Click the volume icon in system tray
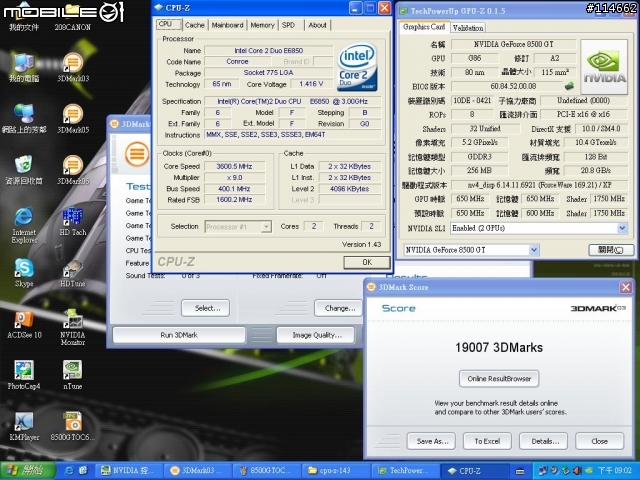This screenshot has width=640, height=480. pyautogui.click(x=576, y=471)
